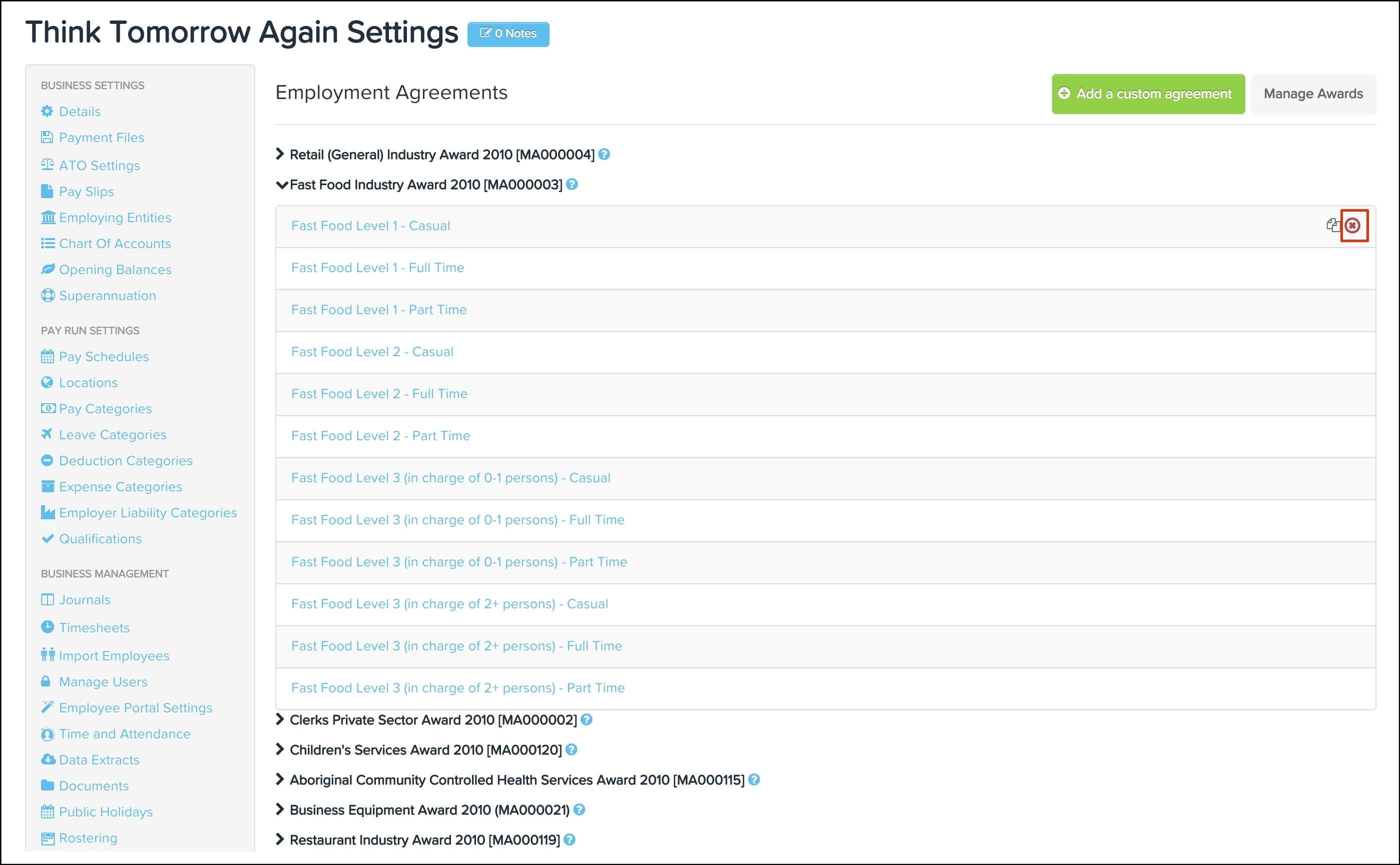Click help icon beside Children's Services Award

click(572, 750)
